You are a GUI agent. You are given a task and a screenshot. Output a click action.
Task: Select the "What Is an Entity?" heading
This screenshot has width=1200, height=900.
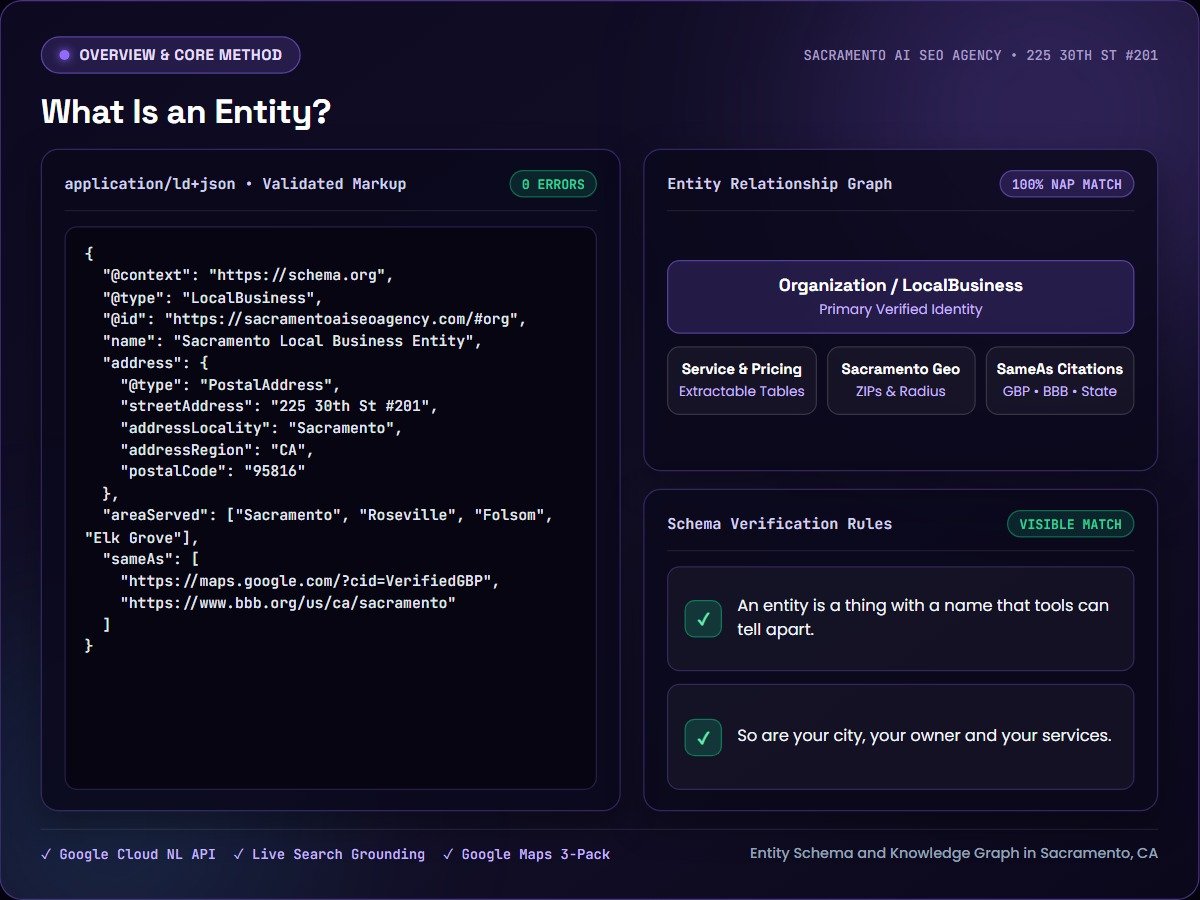pos(186,112)
